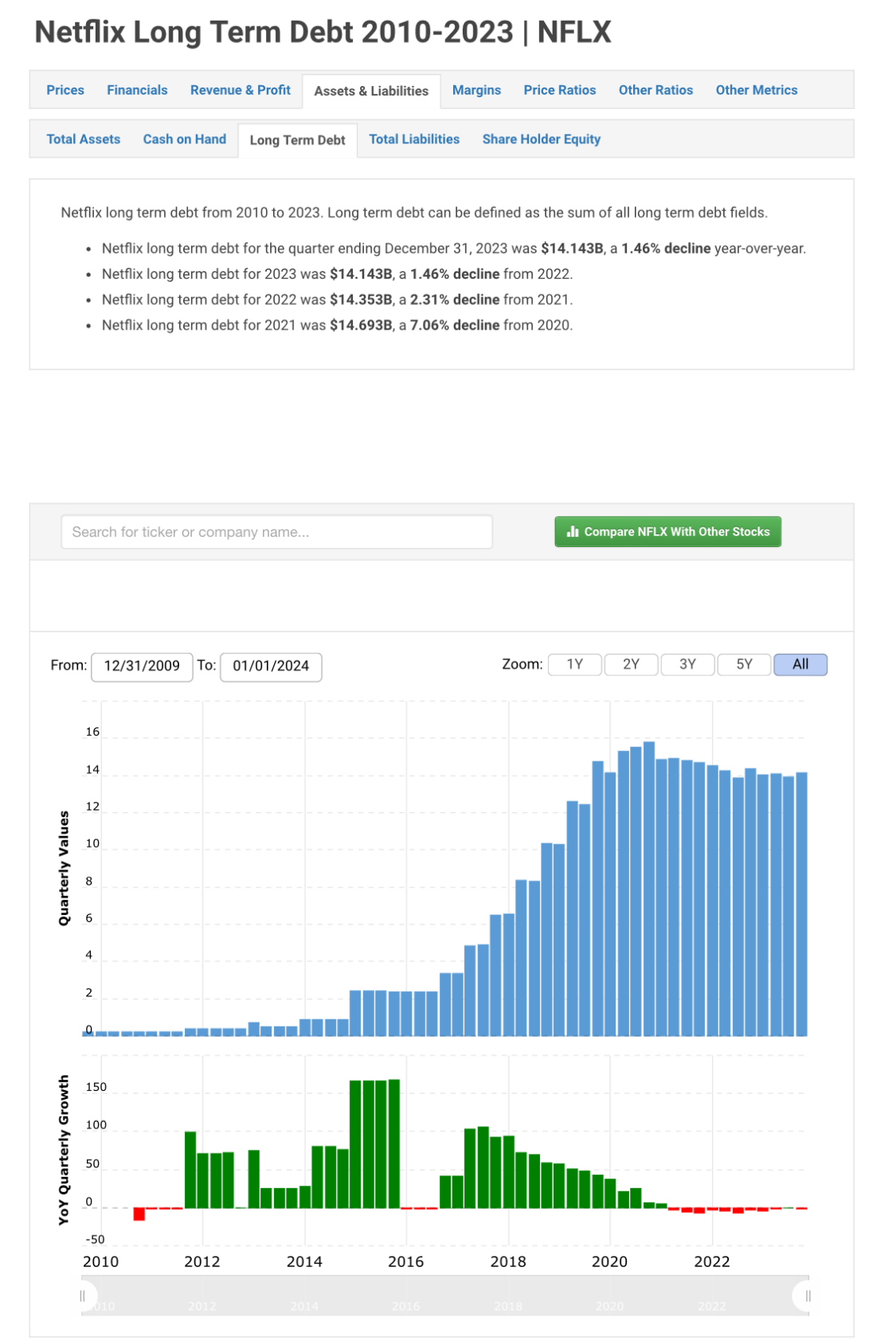Screen dimensions: 896x1341
Task: Click the page title Netflix Long Term Debt
Action: pyautogui.click(x=323, y=32)
